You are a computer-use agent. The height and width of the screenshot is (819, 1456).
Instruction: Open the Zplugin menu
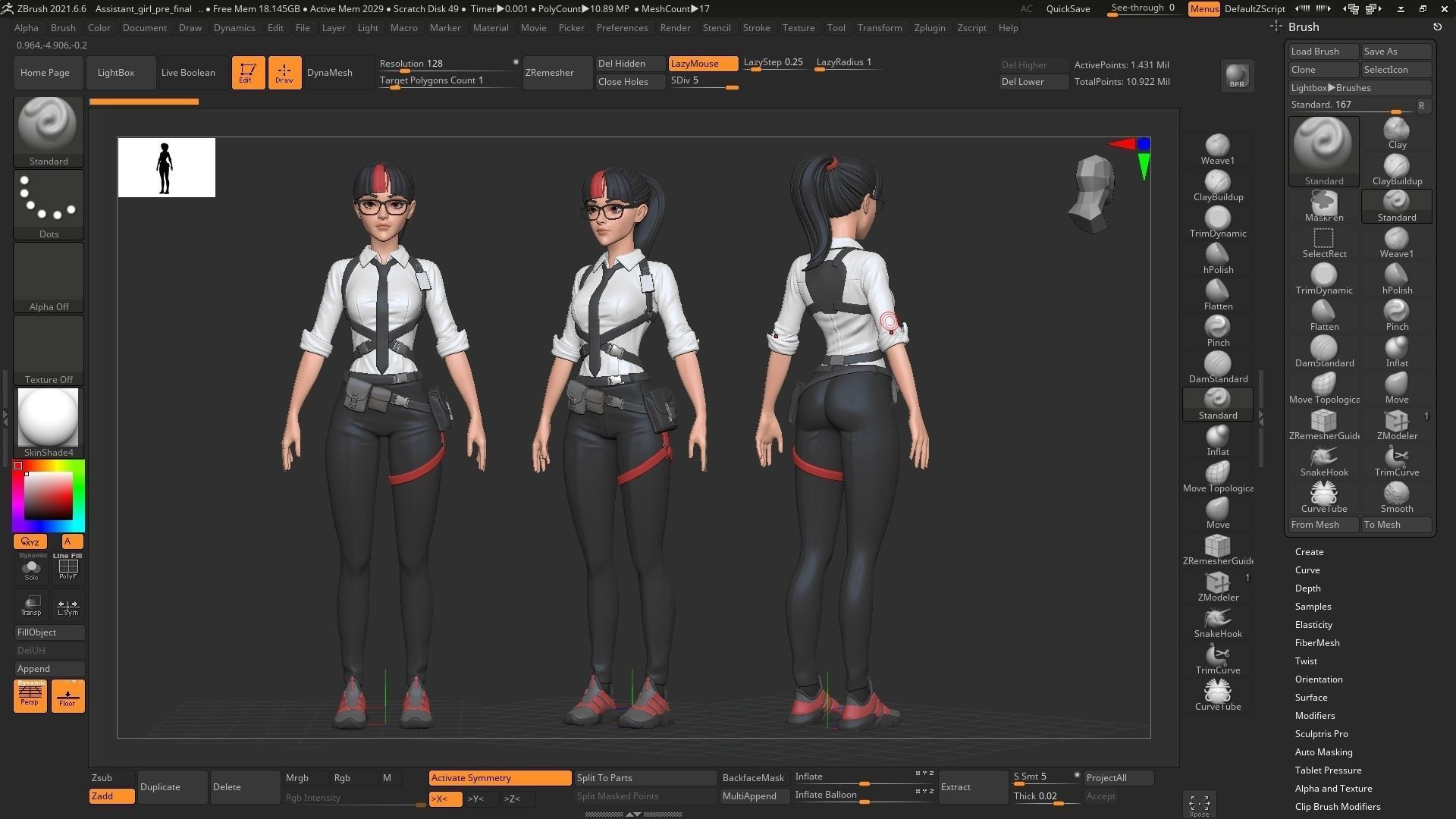click(929, 27)
